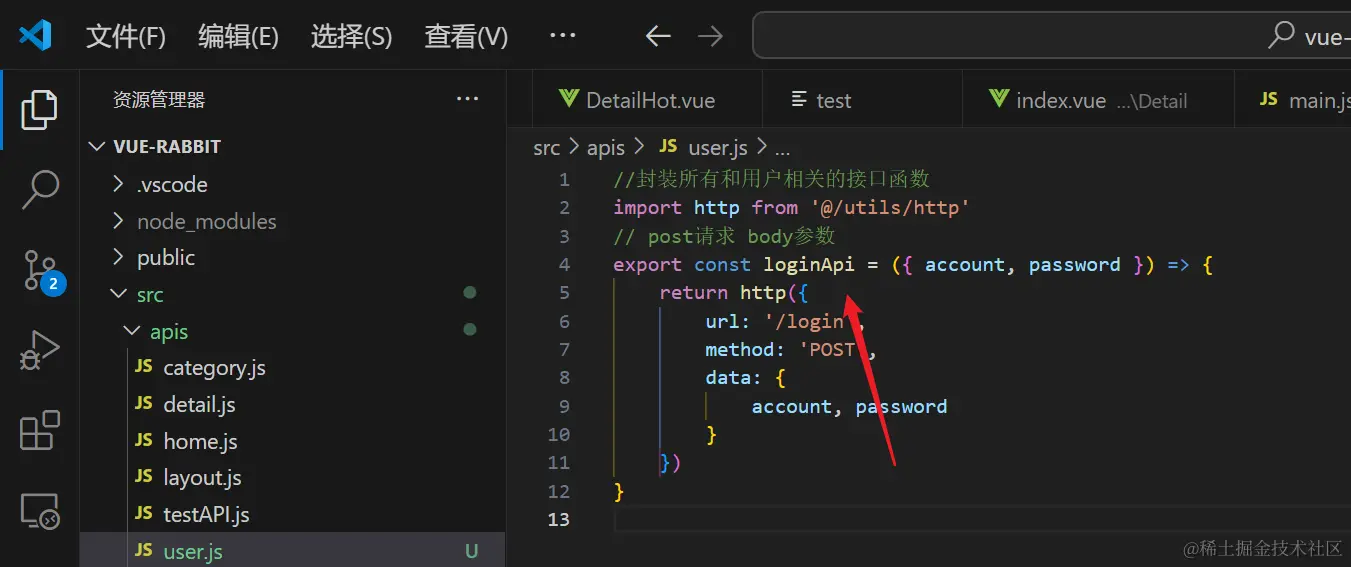Screen dimensions: 1351x567
Task: Open the Explorer panel more actions menu
Action: tap(467, 99)
